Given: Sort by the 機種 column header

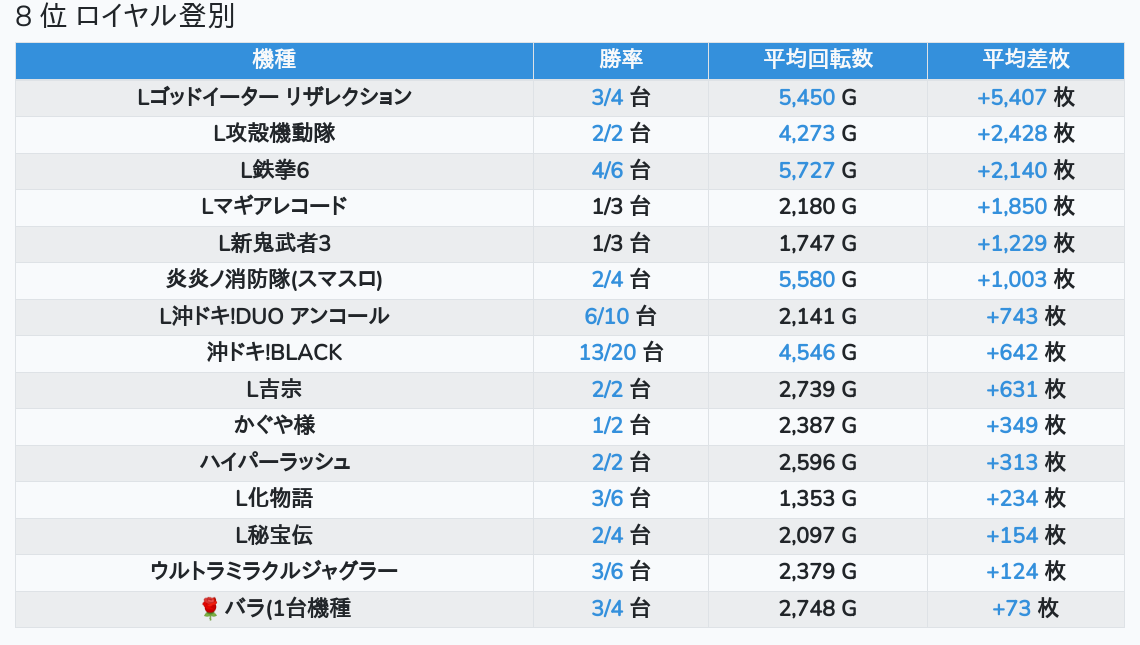Looking at the screenshot, I should [274, 60].
